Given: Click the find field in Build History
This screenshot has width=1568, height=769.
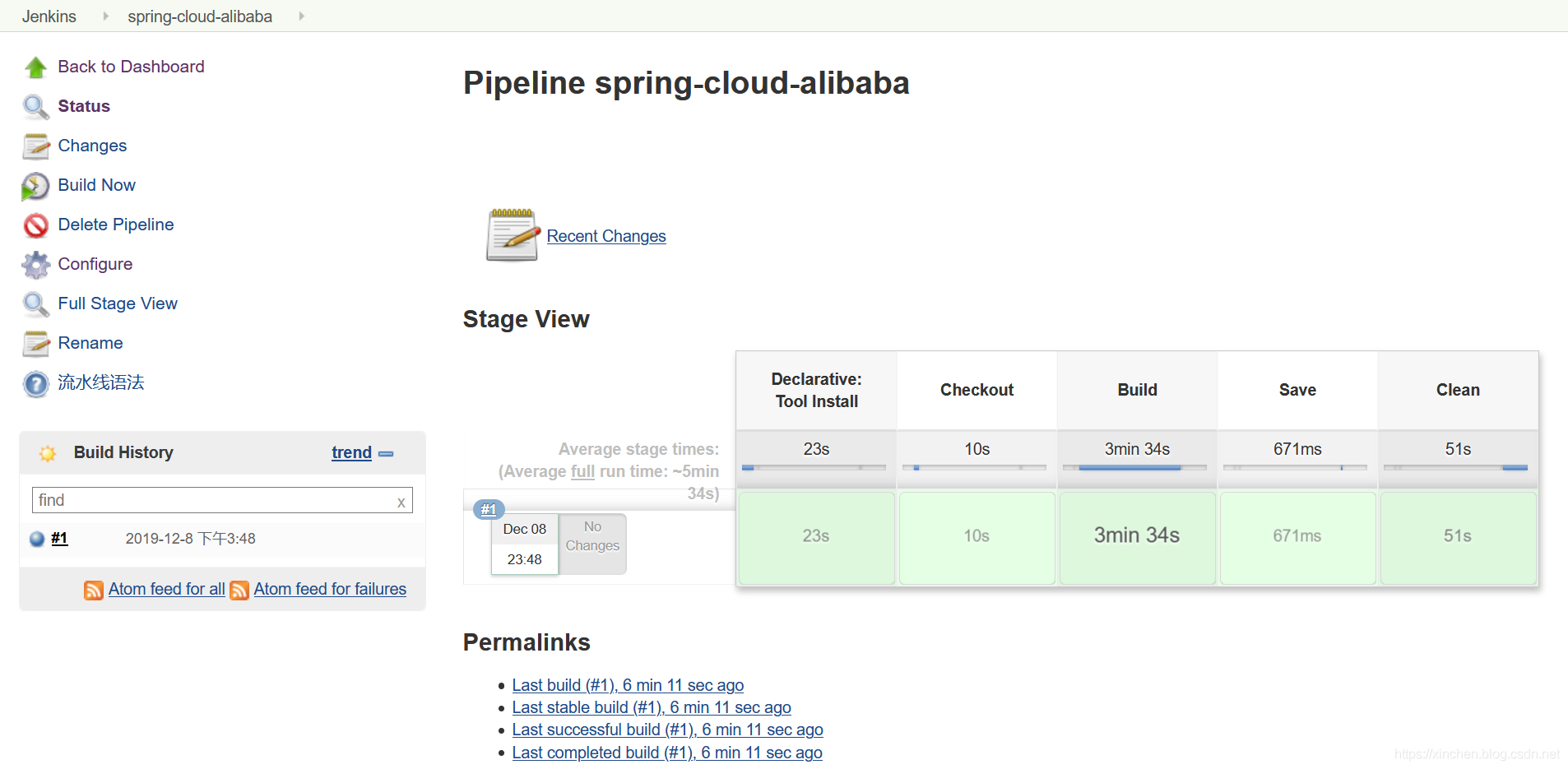Looking at the screenshot, I should click(222, 500).
